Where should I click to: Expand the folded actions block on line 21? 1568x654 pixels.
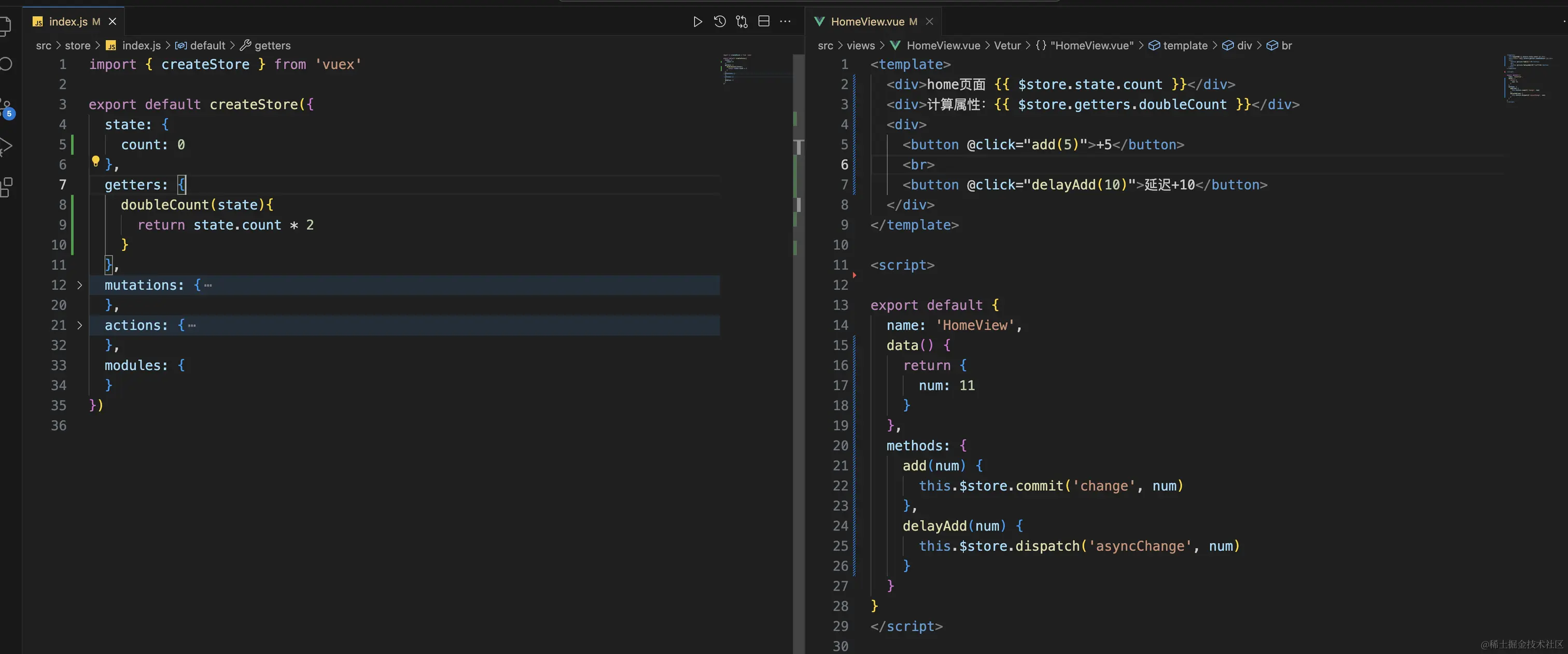tap(80, 325)
